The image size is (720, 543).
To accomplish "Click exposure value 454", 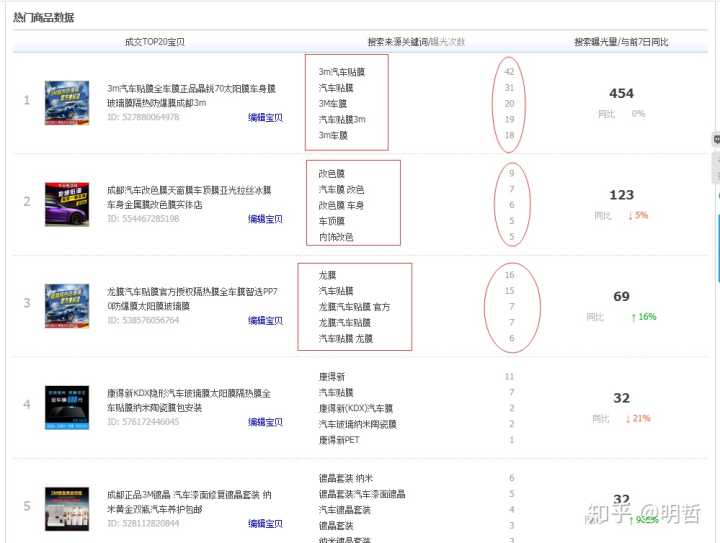I will 621,93.
